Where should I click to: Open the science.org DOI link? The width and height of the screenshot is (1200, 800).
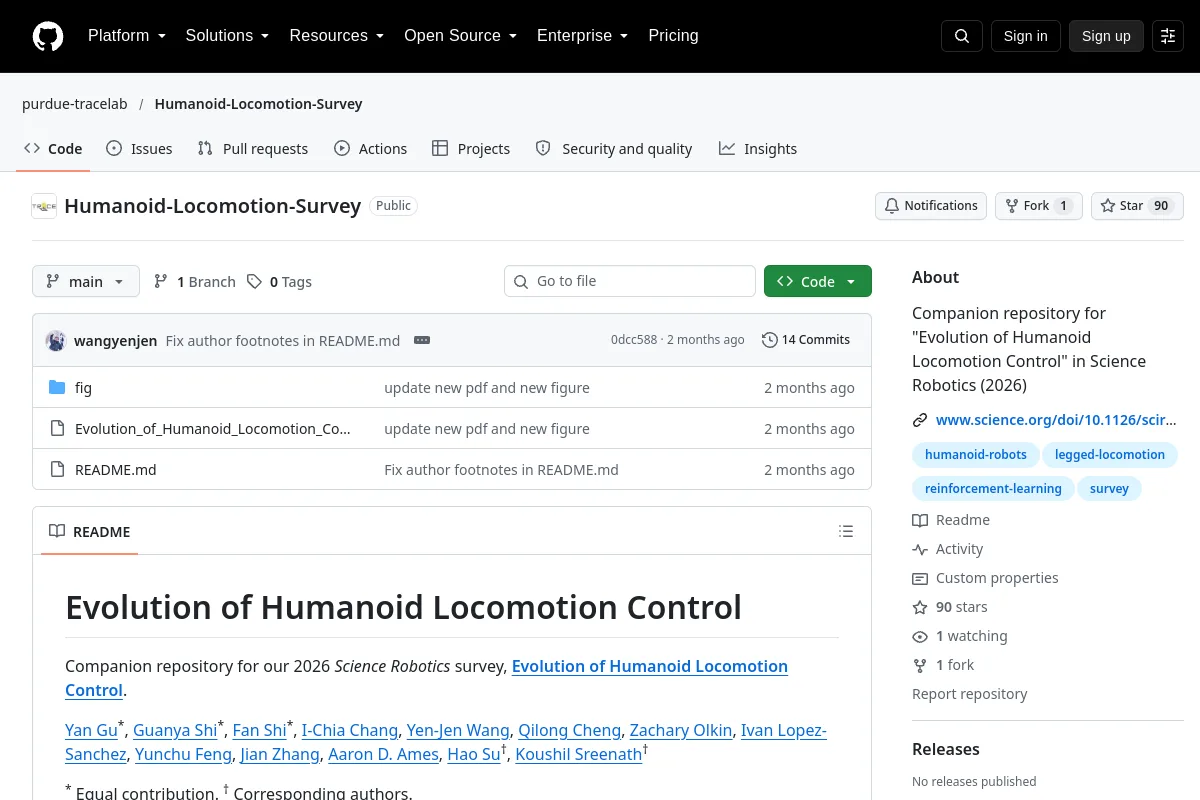pos(1056,420)
